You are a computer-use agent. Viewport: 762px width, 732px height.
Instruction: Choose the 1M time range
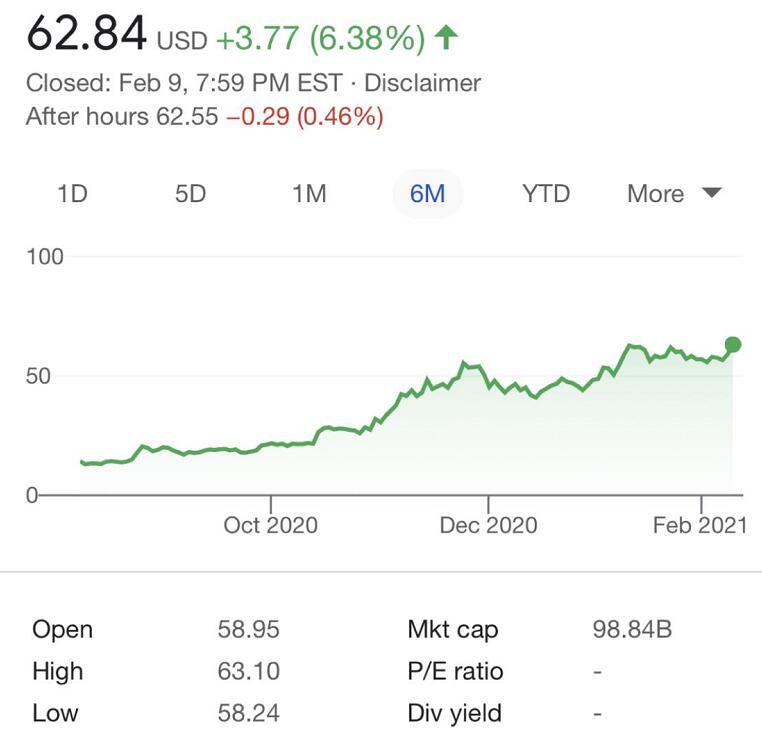click(309, 193)
